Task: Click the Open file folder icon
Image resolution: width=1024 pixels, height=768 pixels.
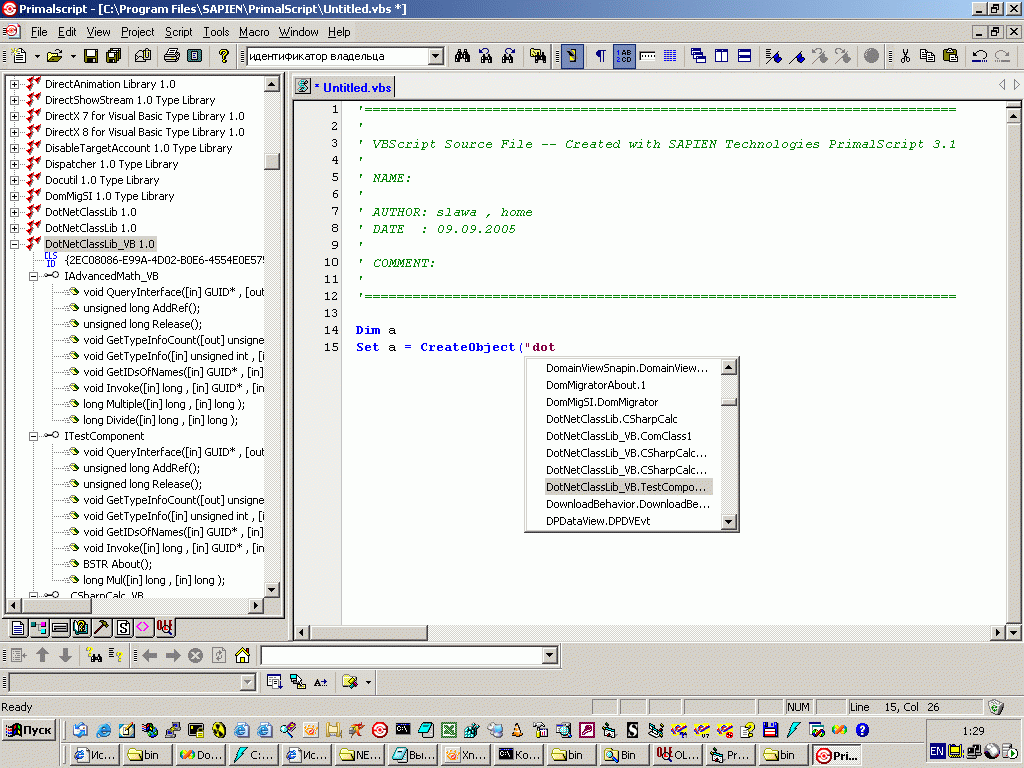Action: click(x=55, y=56)
